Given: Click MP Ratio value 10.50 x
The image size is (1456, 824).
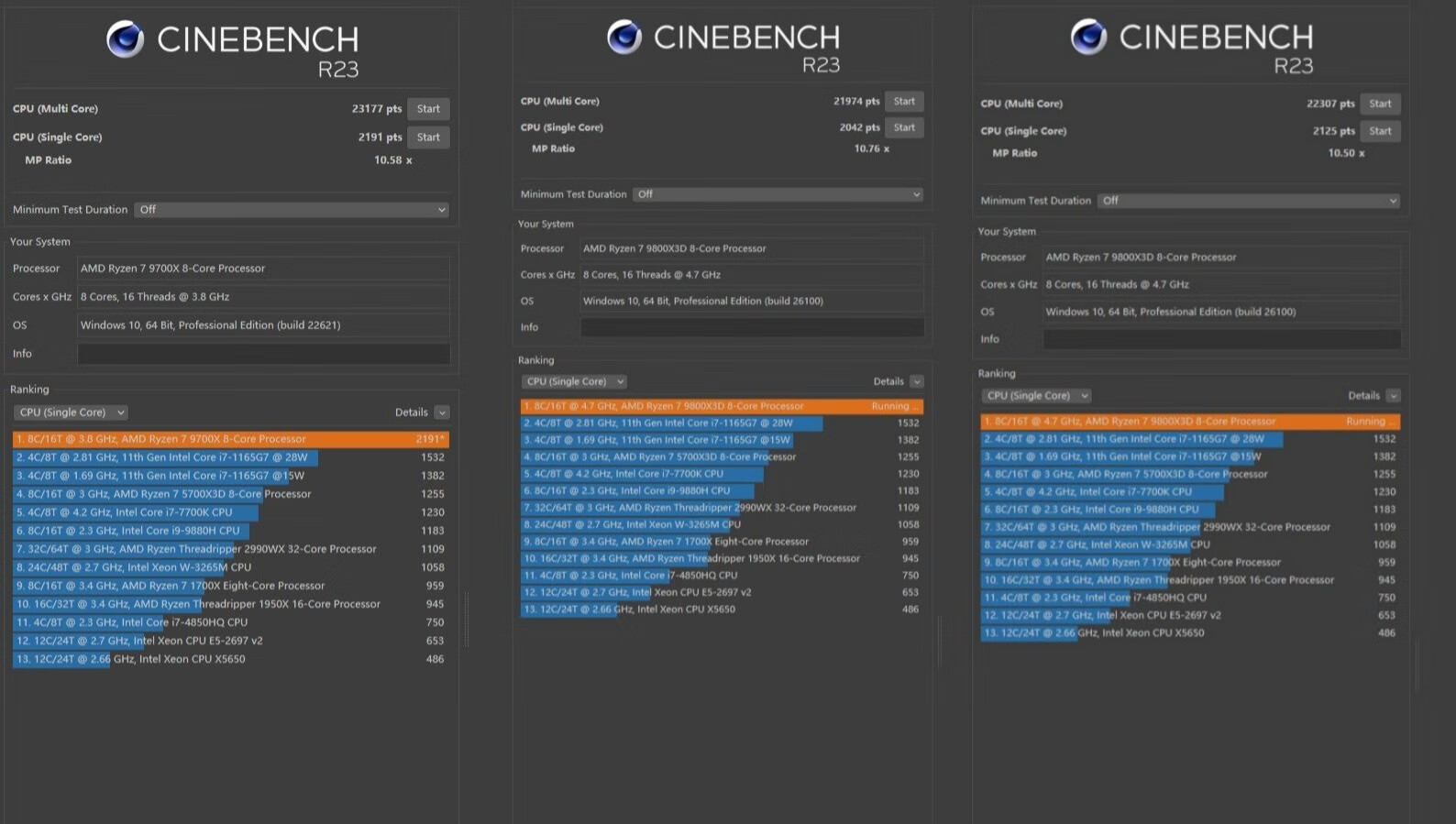Looking at the screenshot, I should pyautogui.click(x=1346, y=153).
